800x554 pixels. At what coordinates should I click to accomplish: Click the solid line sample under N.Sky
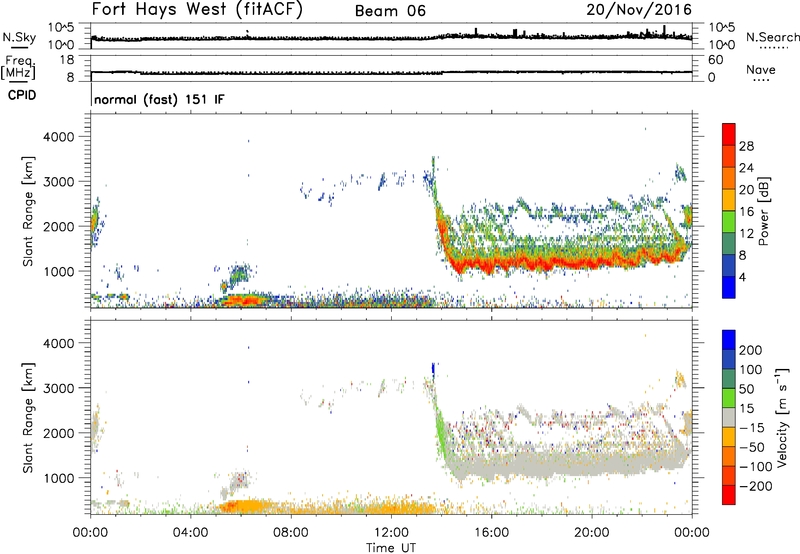19,48
